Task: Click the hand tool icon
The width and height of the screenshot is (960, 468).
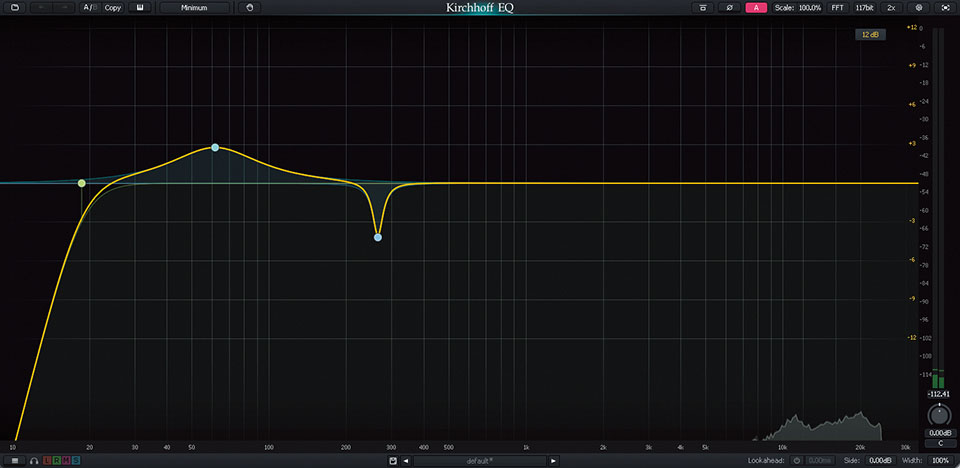Action: coord(249,8)
